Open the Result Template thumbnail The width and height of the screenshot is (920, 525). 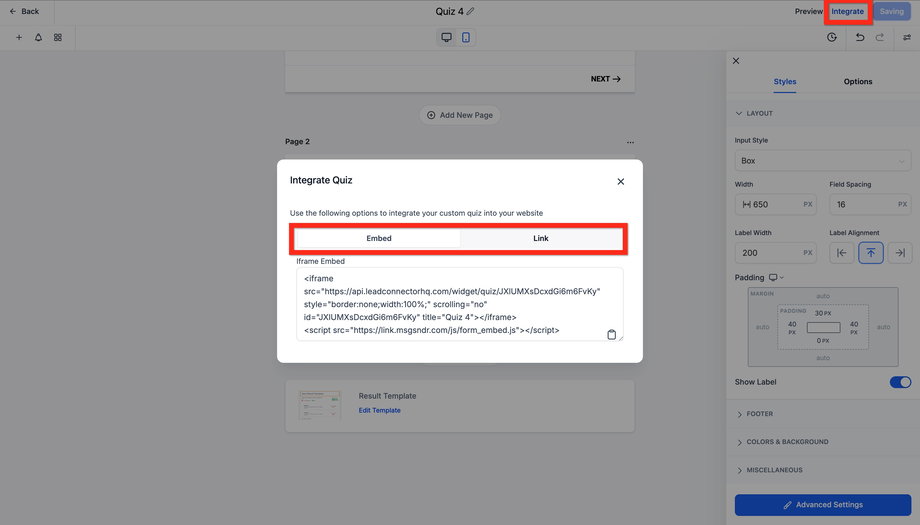[320, 405]
